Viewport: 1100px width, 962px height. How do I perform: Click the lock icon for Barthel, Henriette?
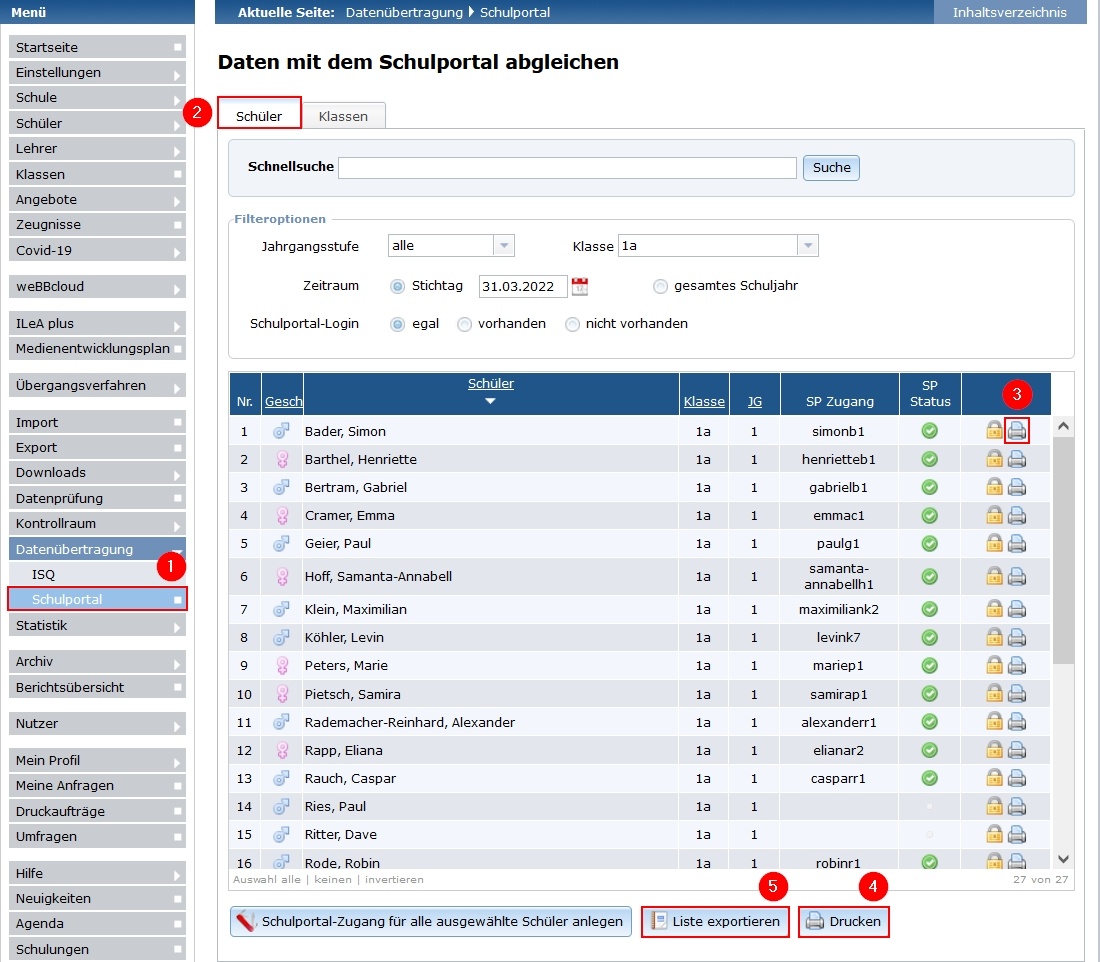point(994,459)
